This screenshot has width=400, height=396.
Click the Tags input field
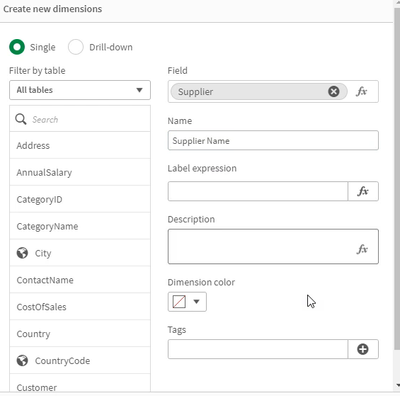[258, 349]
